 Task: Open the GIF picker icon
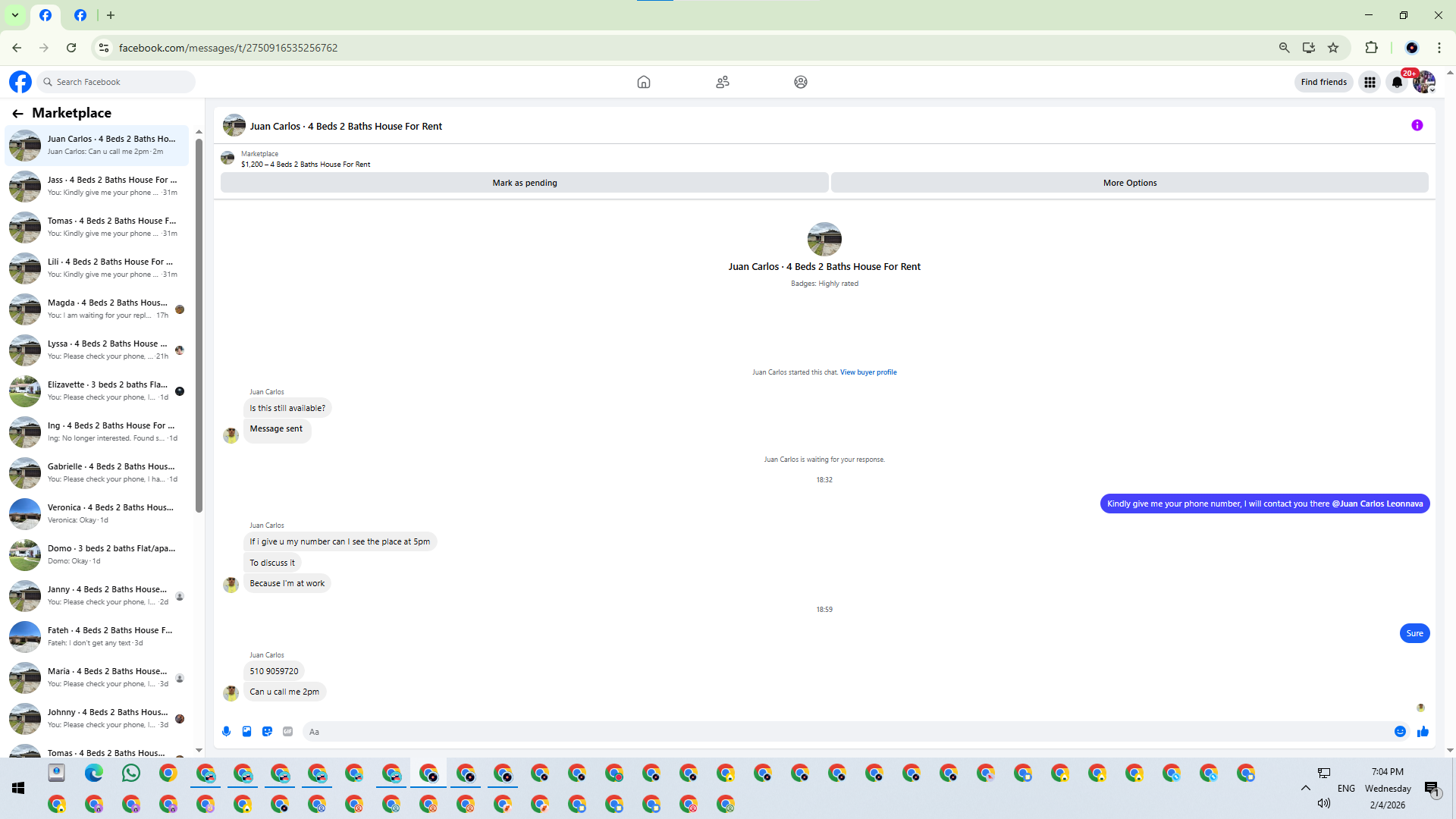click(x=287, y=732)
